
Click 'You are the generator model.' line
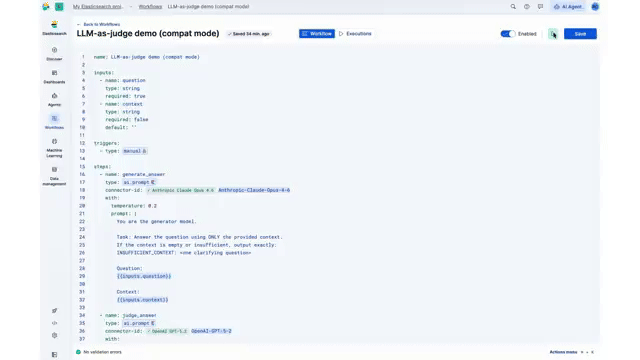[x=157, y=222]
